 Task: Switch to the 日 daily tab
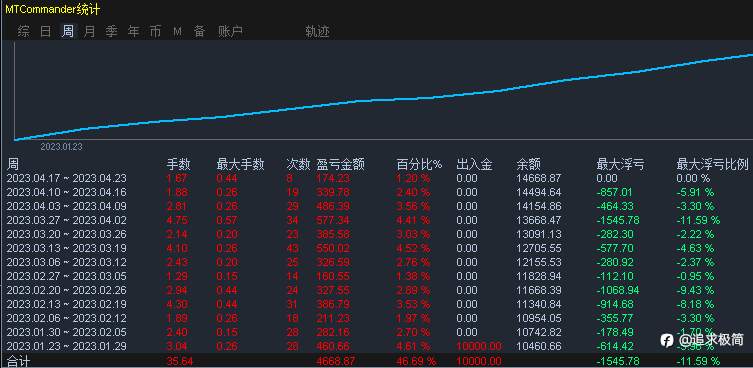[x=46, y=32]
